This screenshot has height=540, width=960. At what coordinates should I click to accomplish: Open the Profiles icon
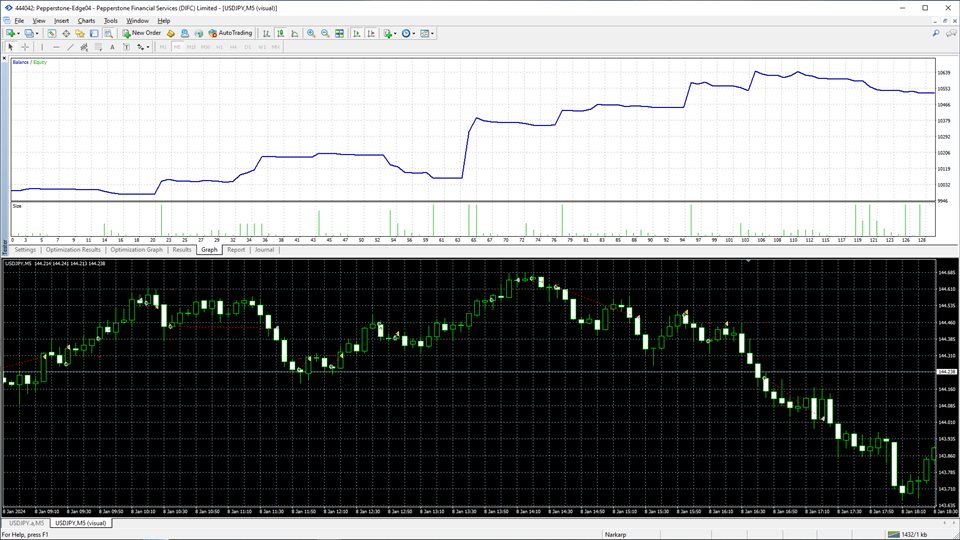click(29, 33)
